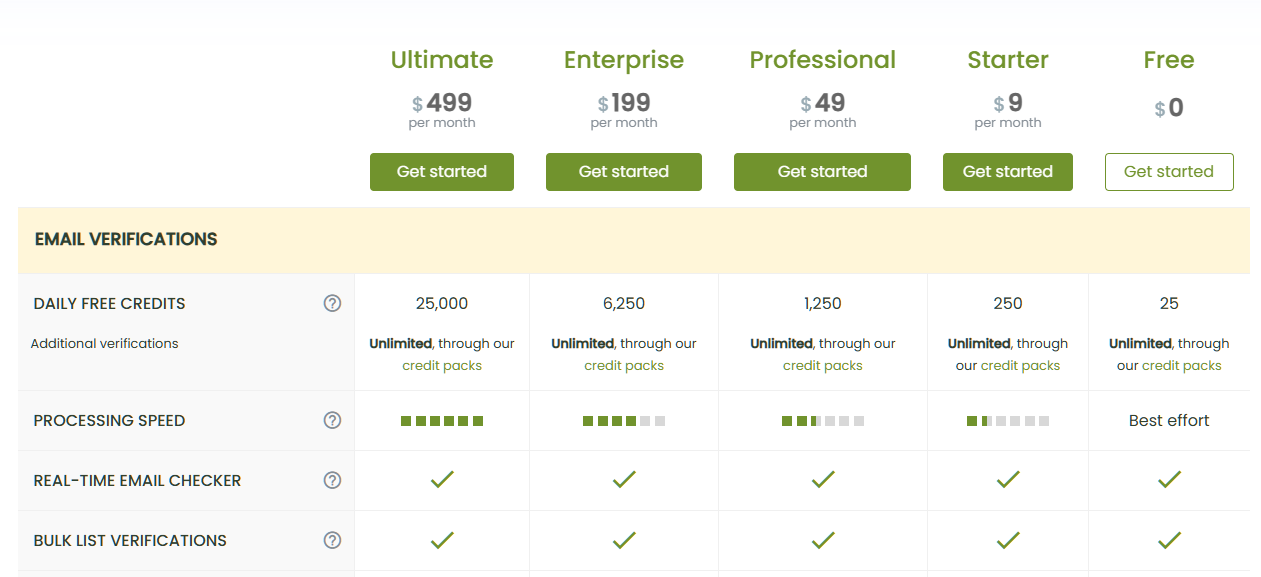Image resolution: width=1261 pixels, height=577 pixels.
Task: Click Ultimate plan's processing speed indicator
Action: [x=442, y=421]
